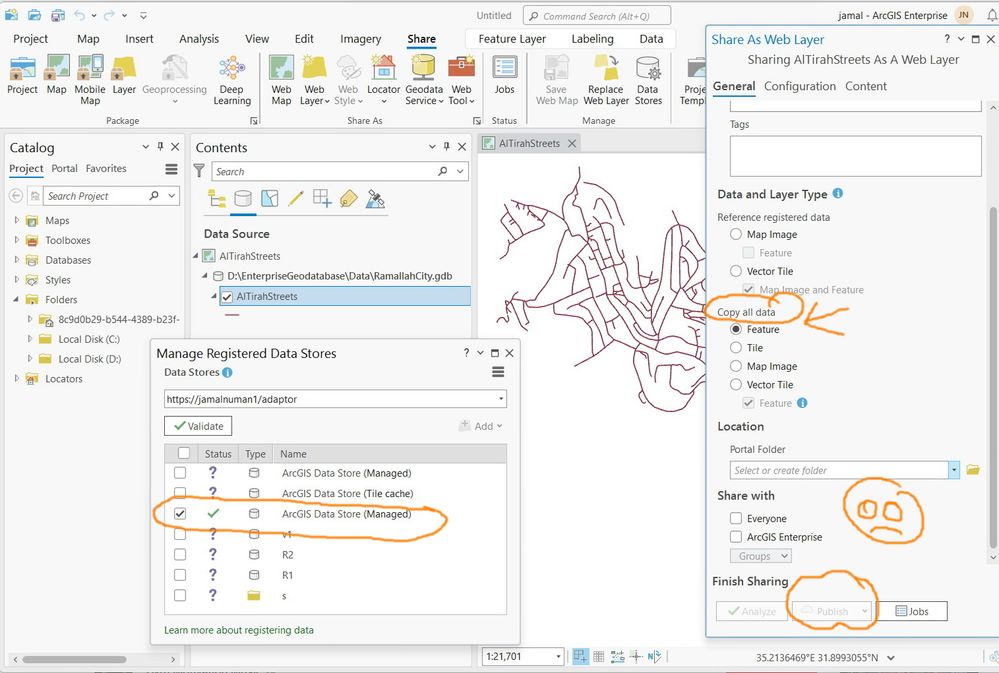The width and height of the screenshot is (999, 673).
Task: Select Vector Tile under Reference registered data
Action: pos(736,271)
